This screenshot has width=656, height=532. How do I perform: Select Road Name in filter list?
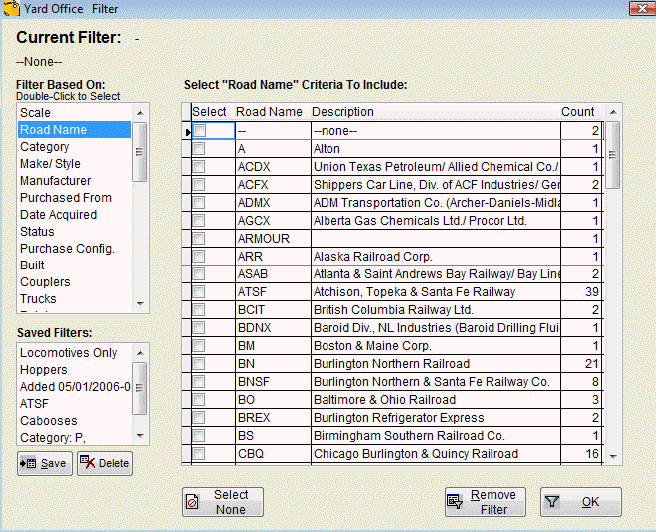(x=74, y=130)
